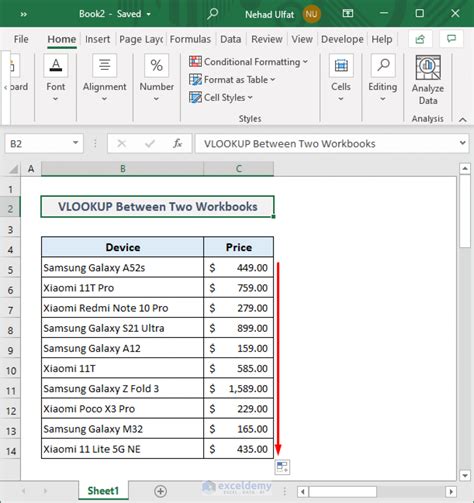Select row 7 header

tap(10, 310)
